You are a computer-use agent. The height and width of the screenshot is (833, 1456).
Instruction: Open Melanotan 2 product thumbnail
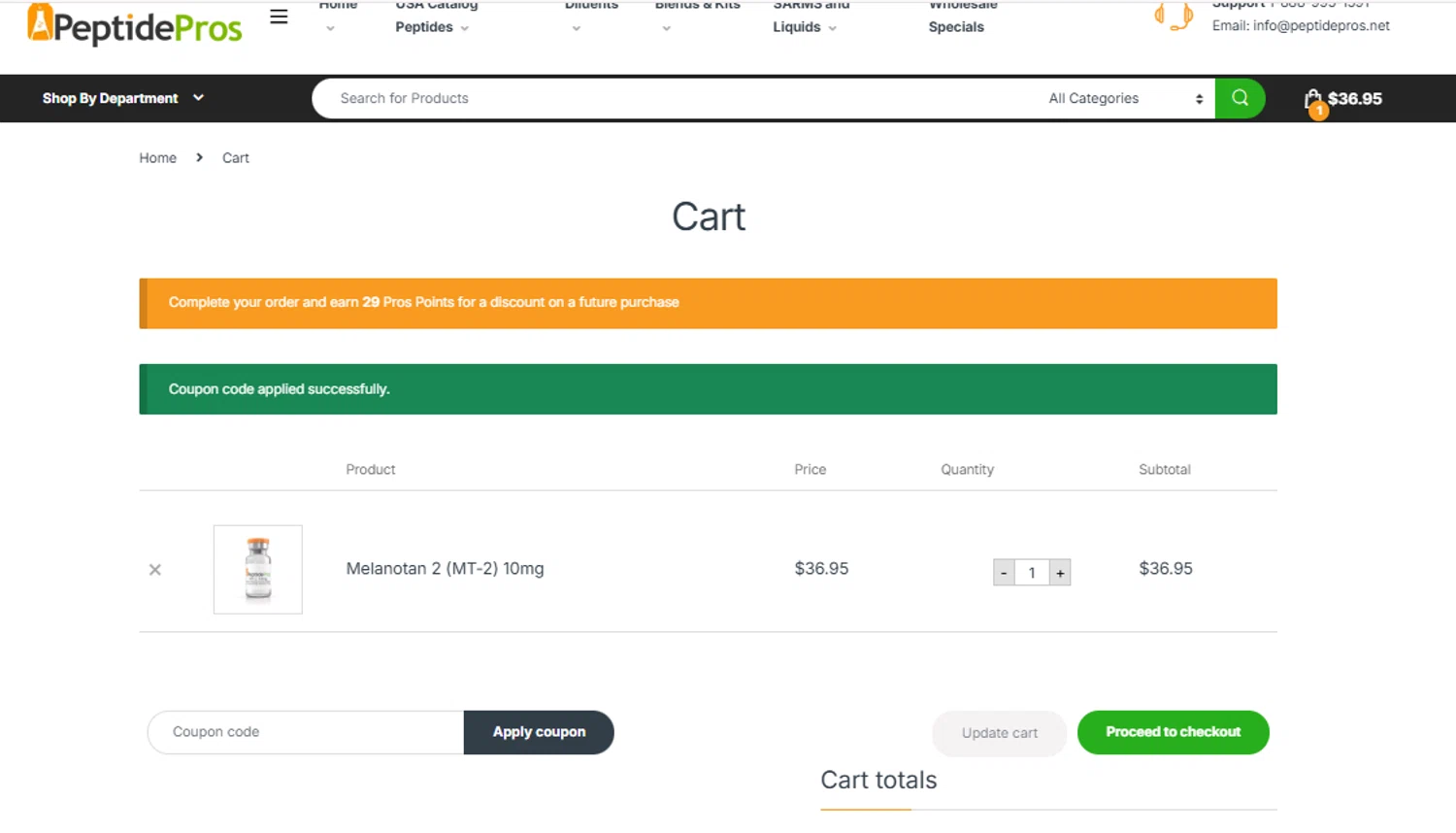point(258,570)
